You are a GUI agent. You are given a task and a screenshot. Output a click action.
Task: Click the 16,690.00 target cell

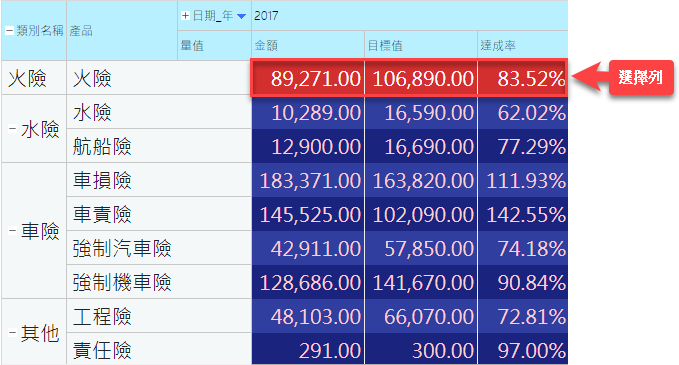pyautogui.click(x=421, y=146)
